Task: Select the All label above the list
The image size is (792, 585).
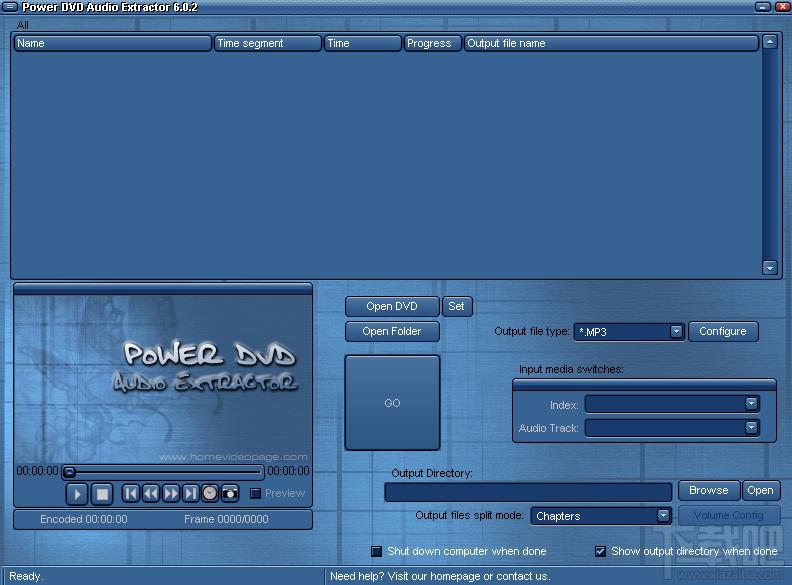Action: click(23, 25)
